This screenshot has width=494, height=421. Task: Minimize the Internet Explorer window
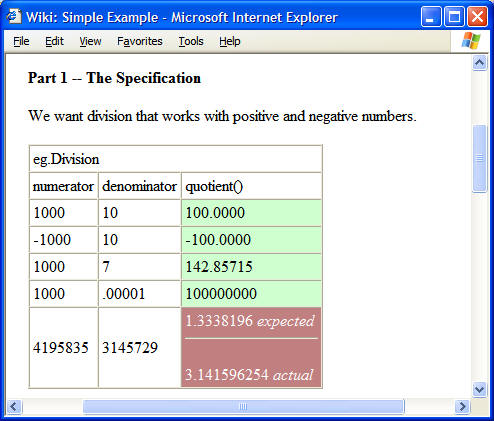431,17
